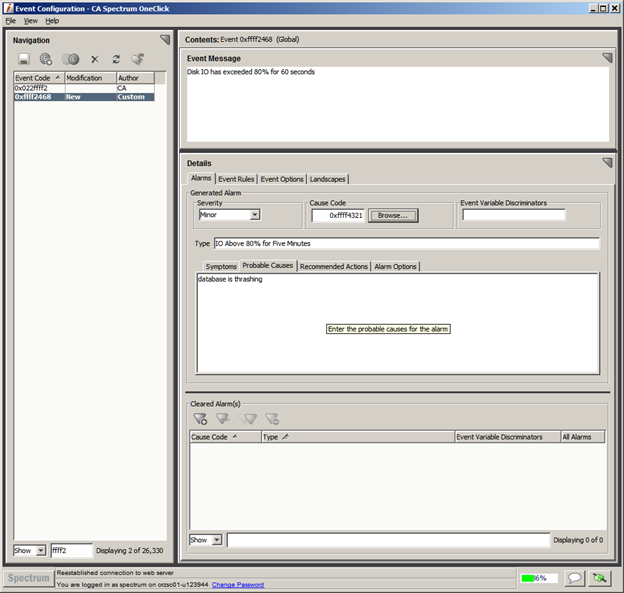Click the Event Variable Discriminators column header
Screen dimensions: 624x593
507,437
